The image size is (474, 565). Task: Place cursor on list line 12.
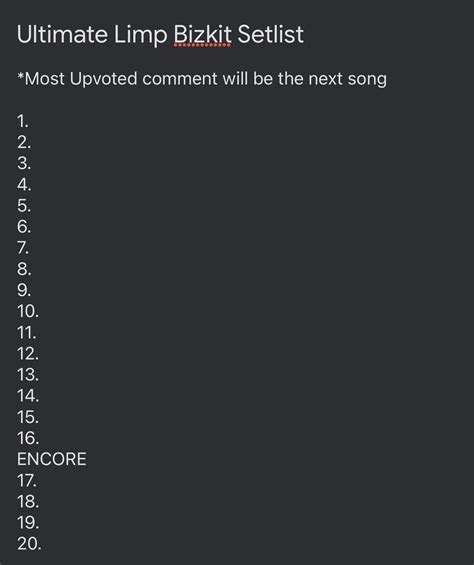[28, 353]
